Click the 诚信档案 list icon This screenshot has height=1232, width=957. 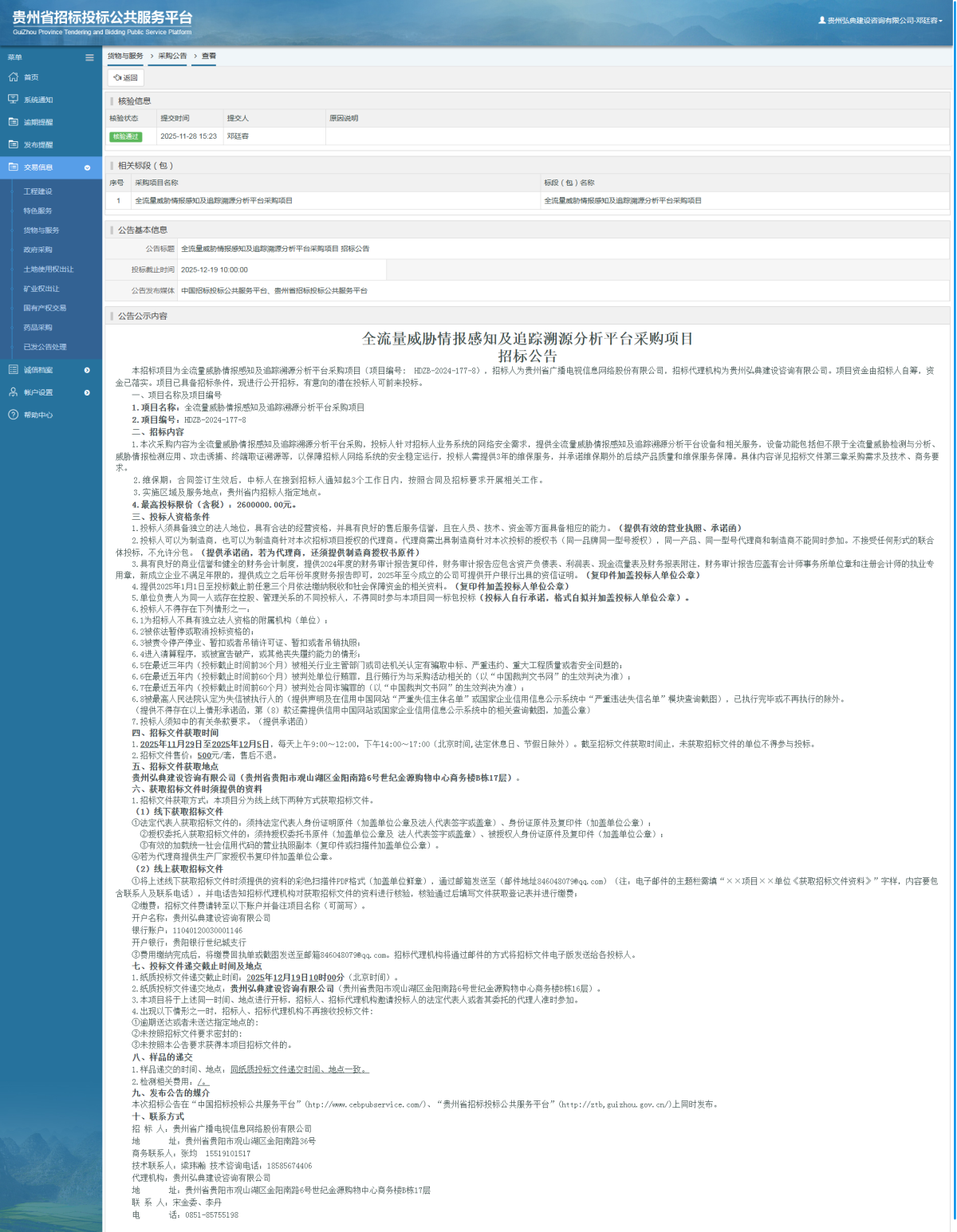13,370
